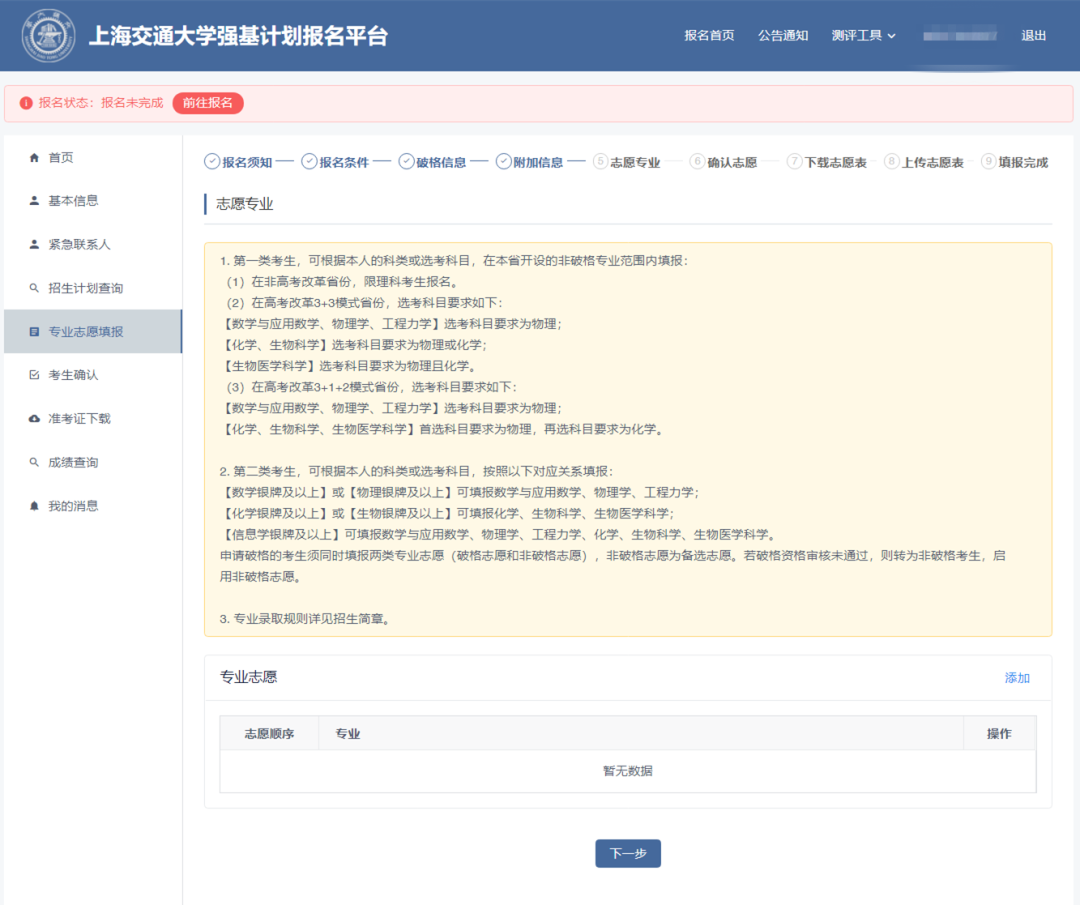Click the university logo emblem
The height and width of the screenshot is (905, 1080).
pyautogui.click(x=47, y=34)
